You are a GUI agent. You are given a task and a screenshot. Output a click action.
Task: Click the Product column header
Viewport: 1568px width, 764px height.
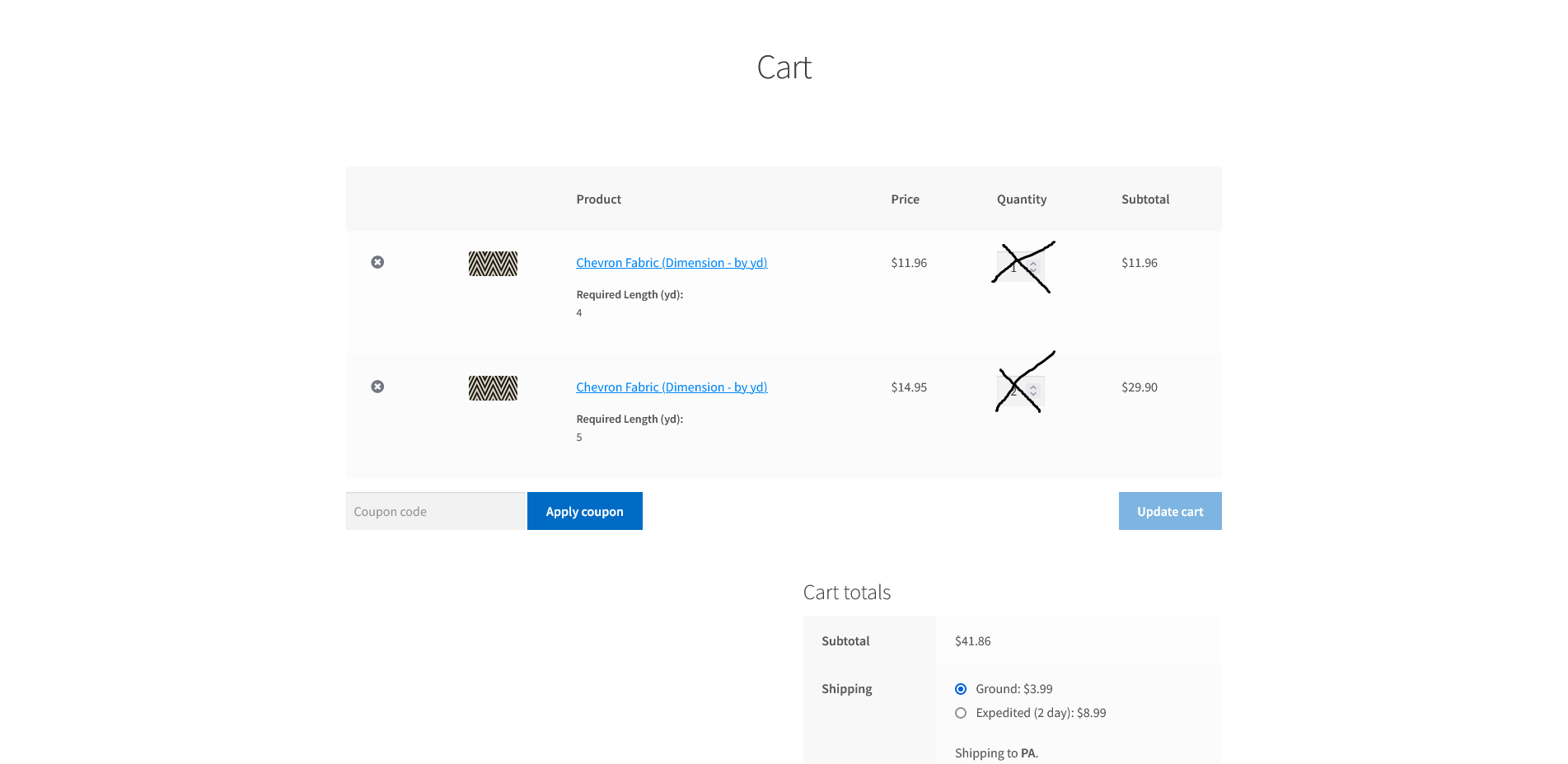pyautogui.click(x=599, y=199)
